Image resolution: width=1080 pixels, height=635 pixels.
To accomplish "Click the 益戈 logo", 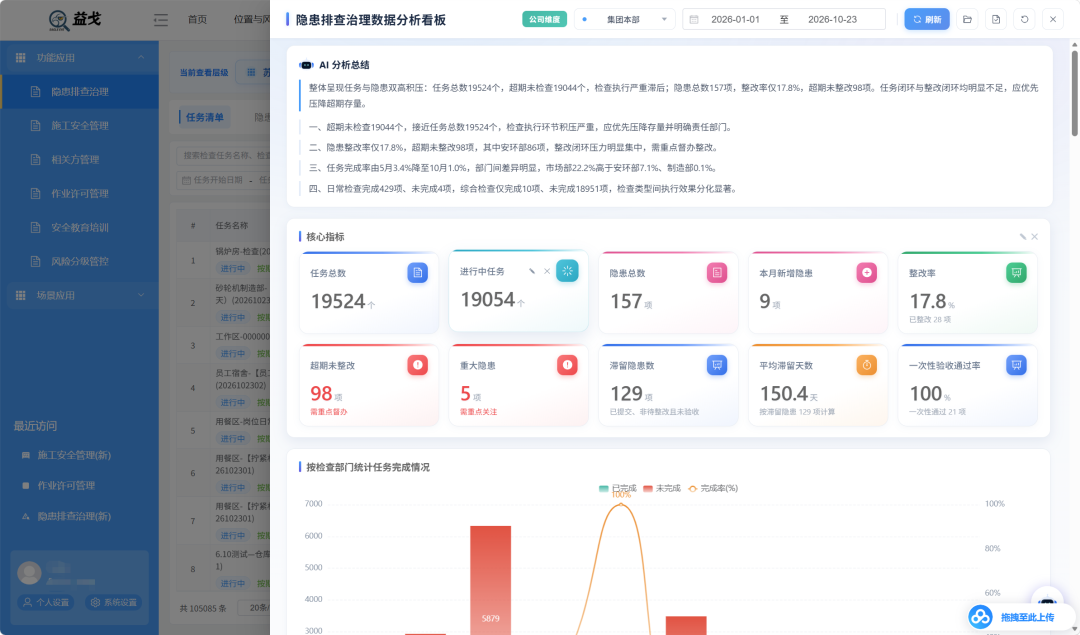I will [x=75, y=20].
